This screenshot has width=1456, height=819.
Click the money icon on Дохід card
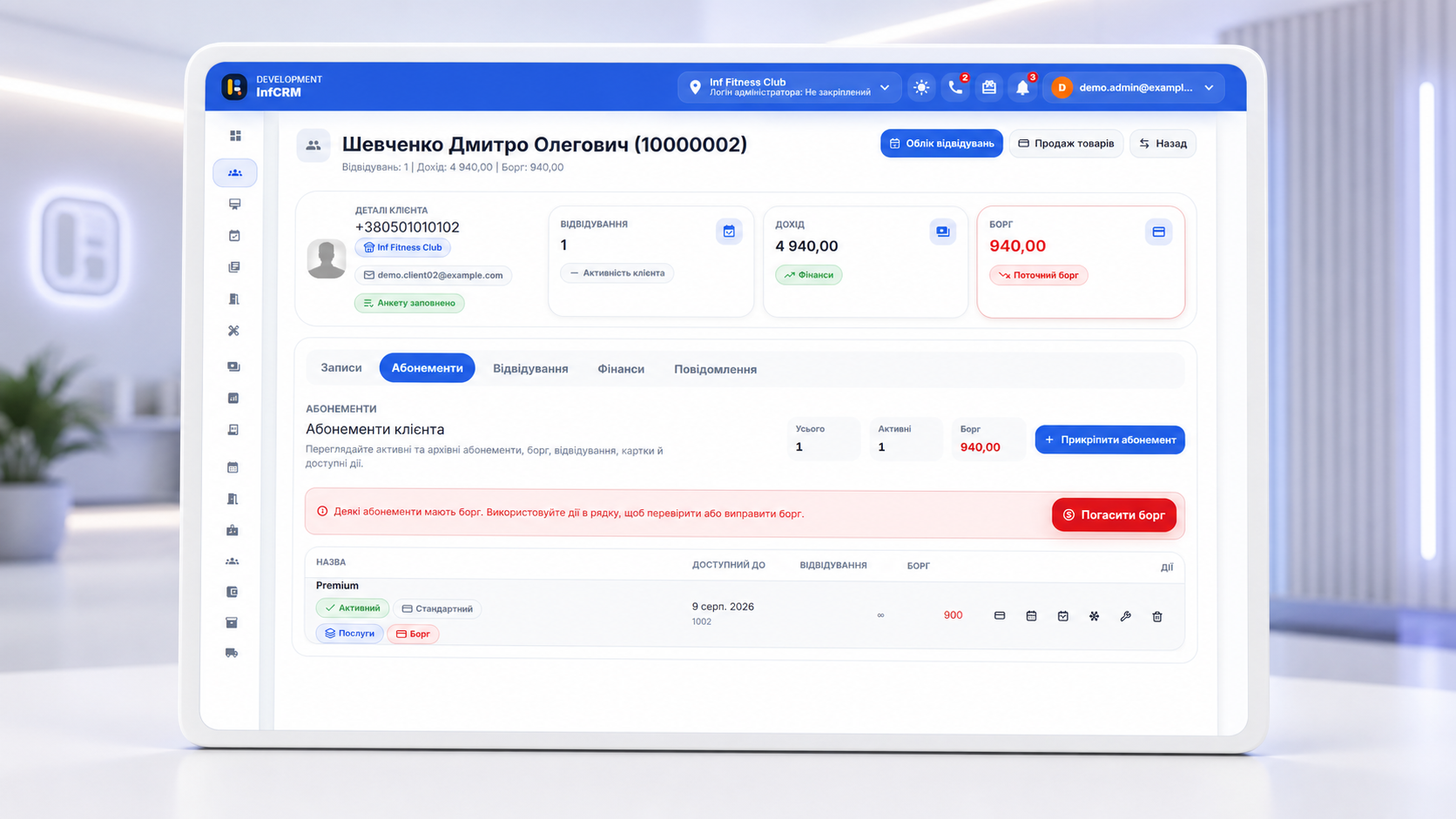[942, 232]
